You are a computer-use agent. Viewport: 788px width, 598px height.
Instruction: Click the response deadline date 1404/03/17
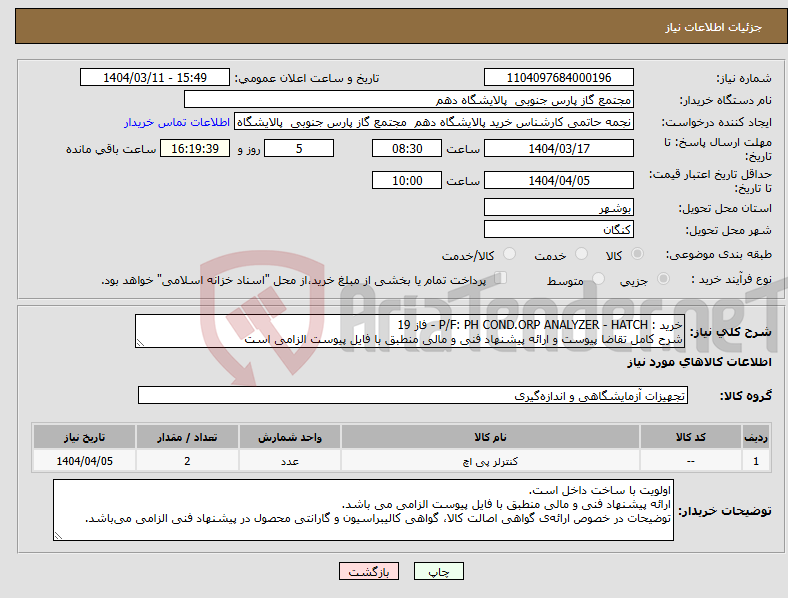tap(559, 149)
